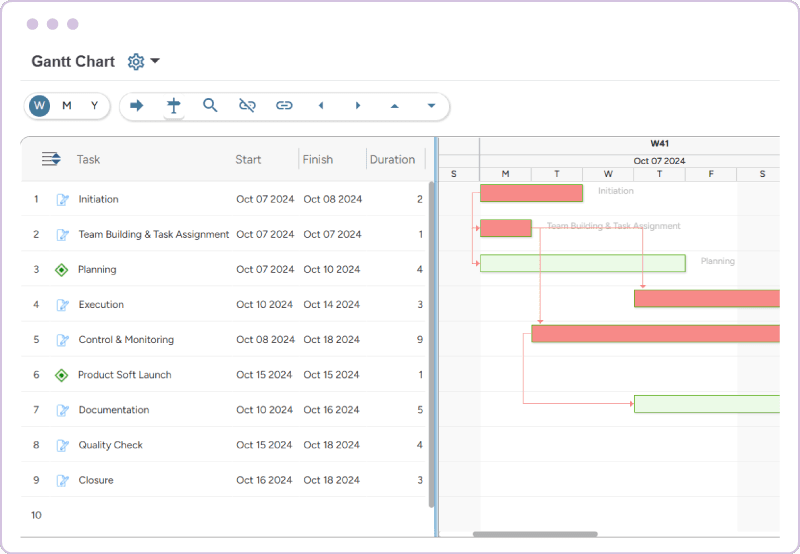Click the edit icon for Closure

click(62, 481)
